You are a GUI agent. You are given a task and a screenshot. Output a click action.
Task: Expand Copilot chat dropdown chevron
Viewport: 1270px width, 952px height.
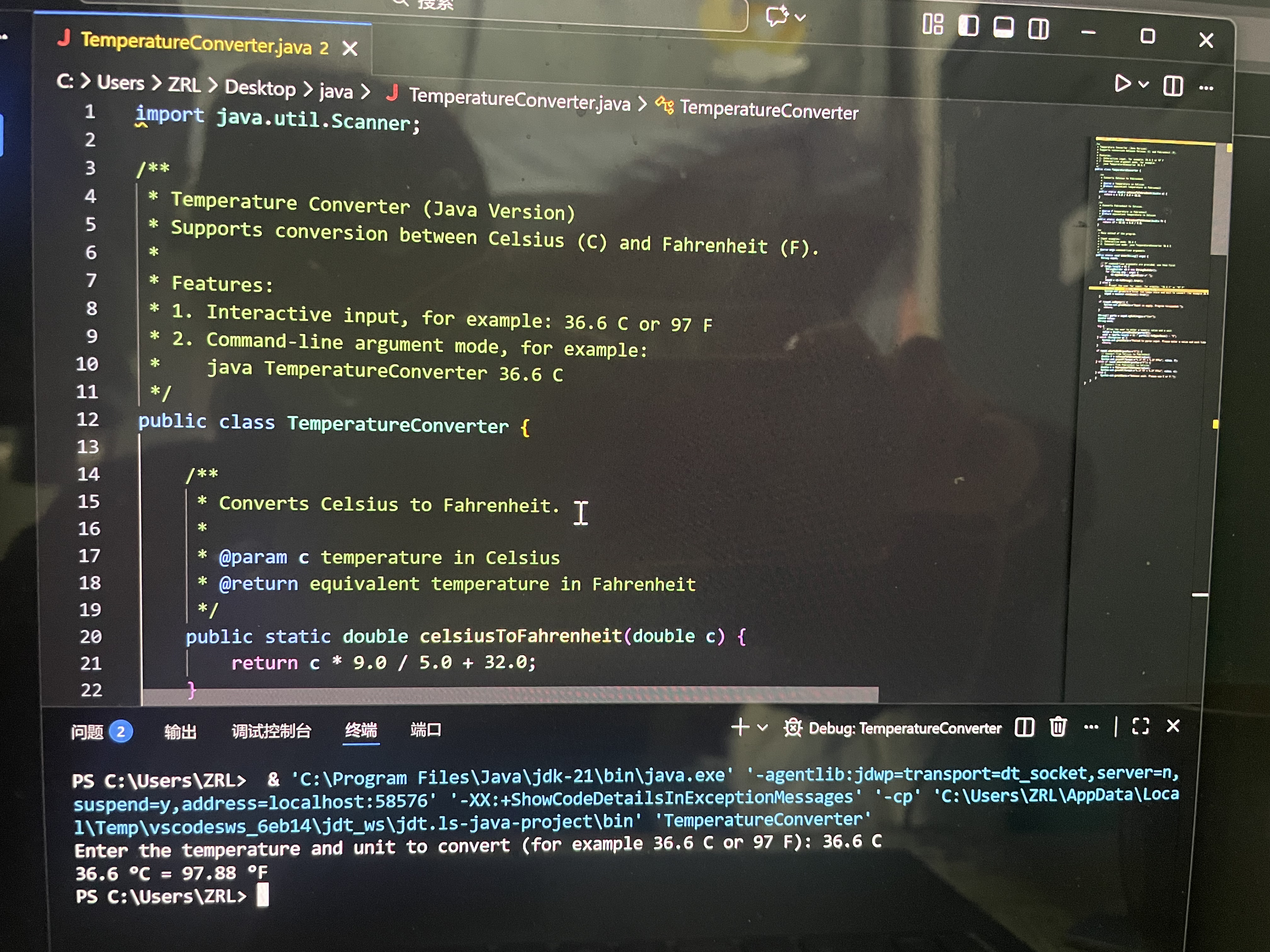point(800,17)
